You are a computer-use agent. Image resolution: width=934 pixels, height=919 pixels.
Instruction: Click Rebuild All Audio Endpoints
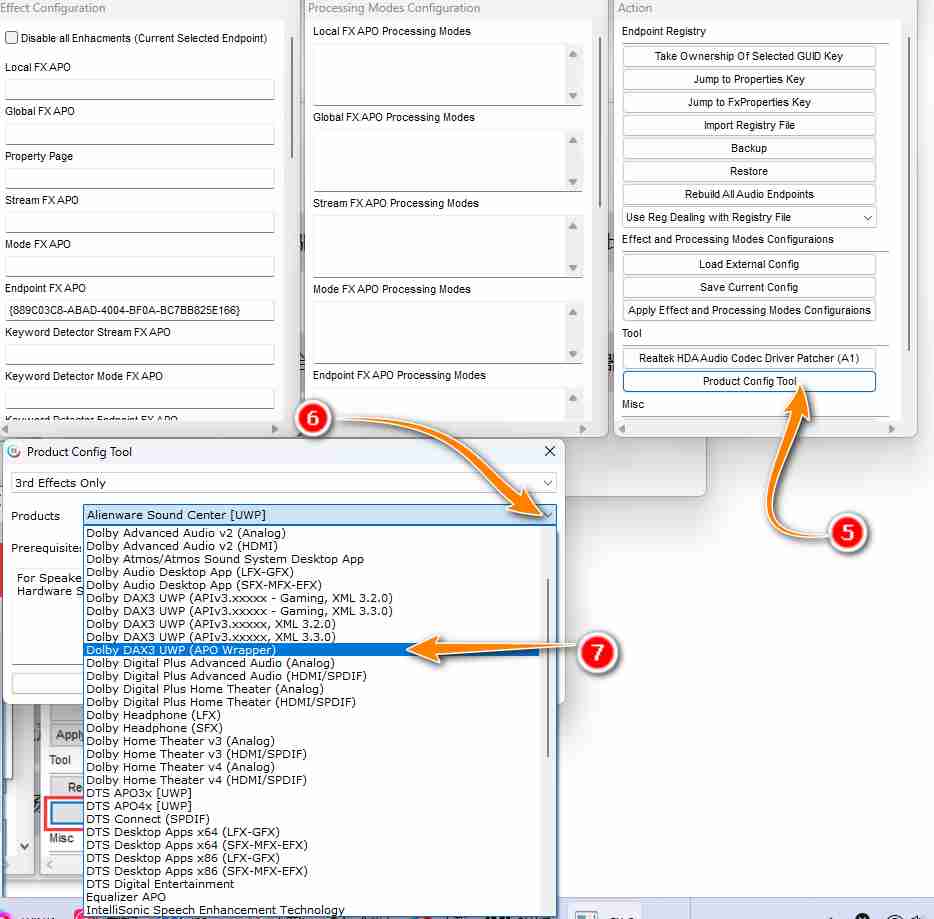(749, 194)
